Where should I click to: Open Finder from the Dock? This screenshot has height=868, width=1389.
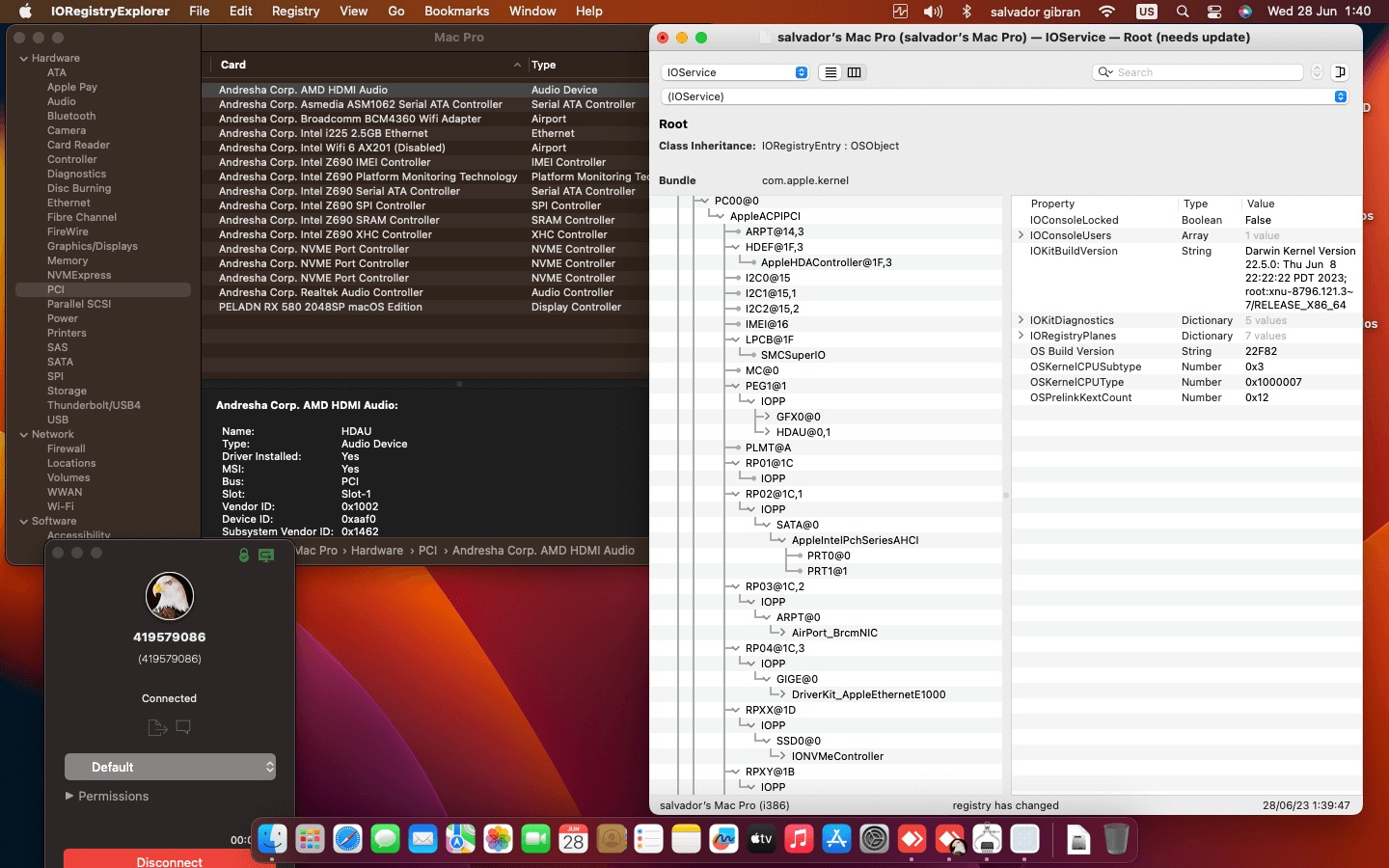pyautogui.click(x=272, y=839)
